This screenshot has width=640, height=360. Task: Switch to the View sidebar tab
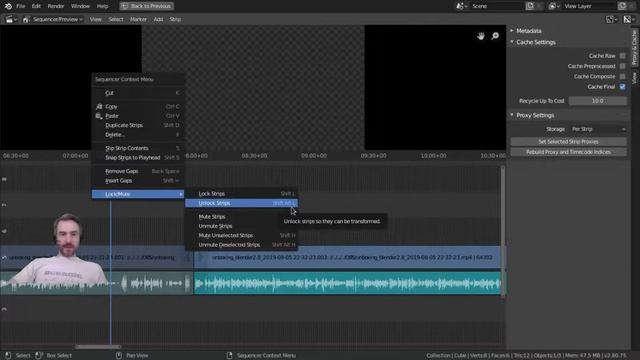point(634,78)
